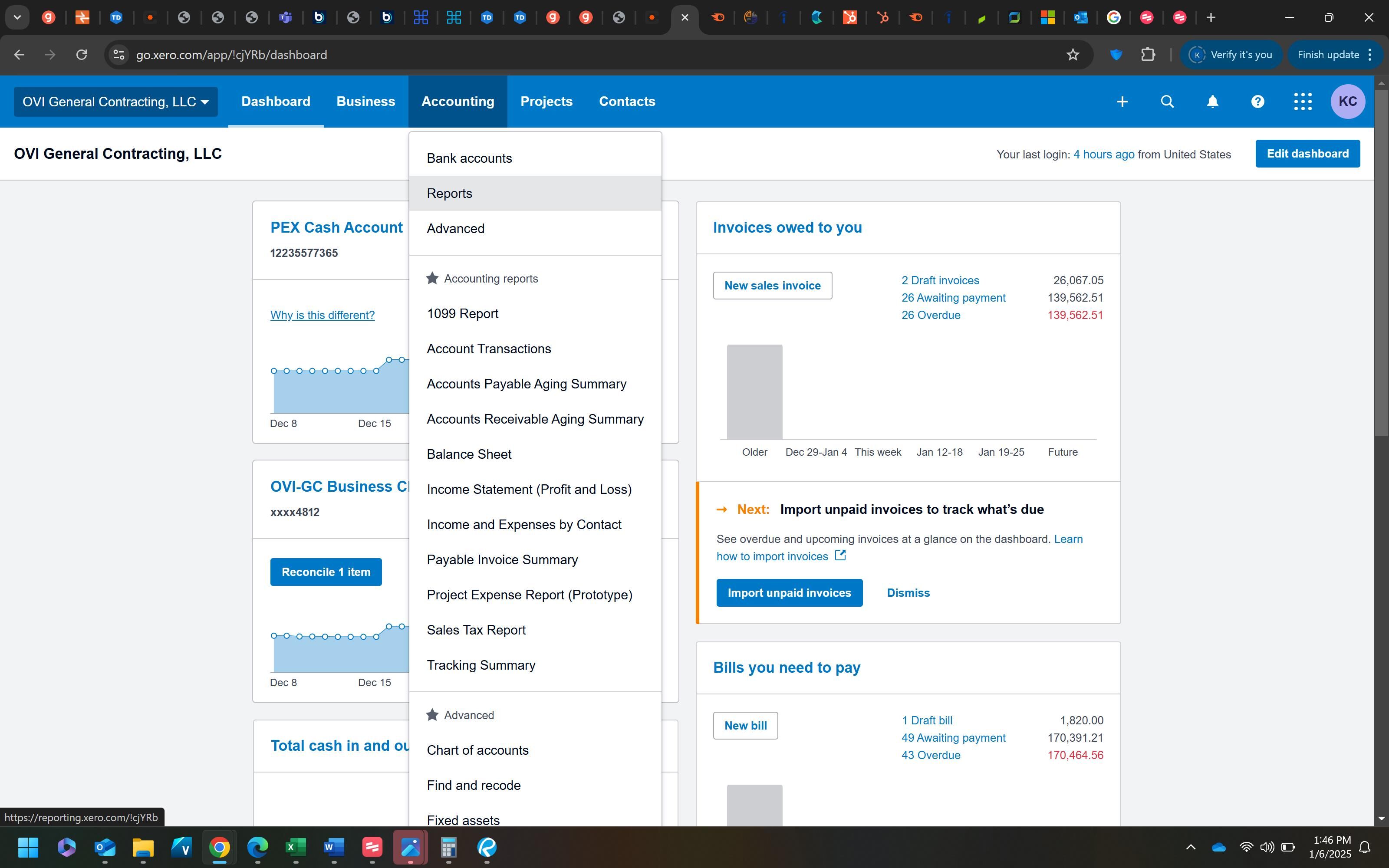
Task: Open the Sales Tax Report
Action: coord(535,630)
